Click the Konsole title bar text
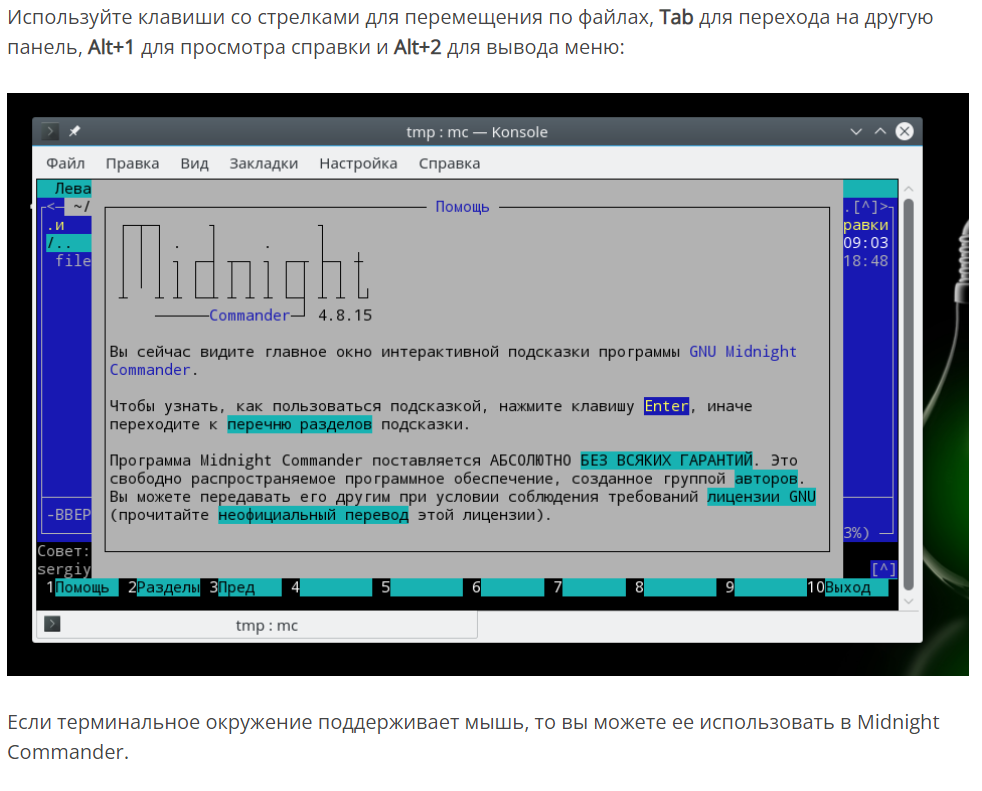The height and width of the screenshot is (791, 982). pos(477,132)
